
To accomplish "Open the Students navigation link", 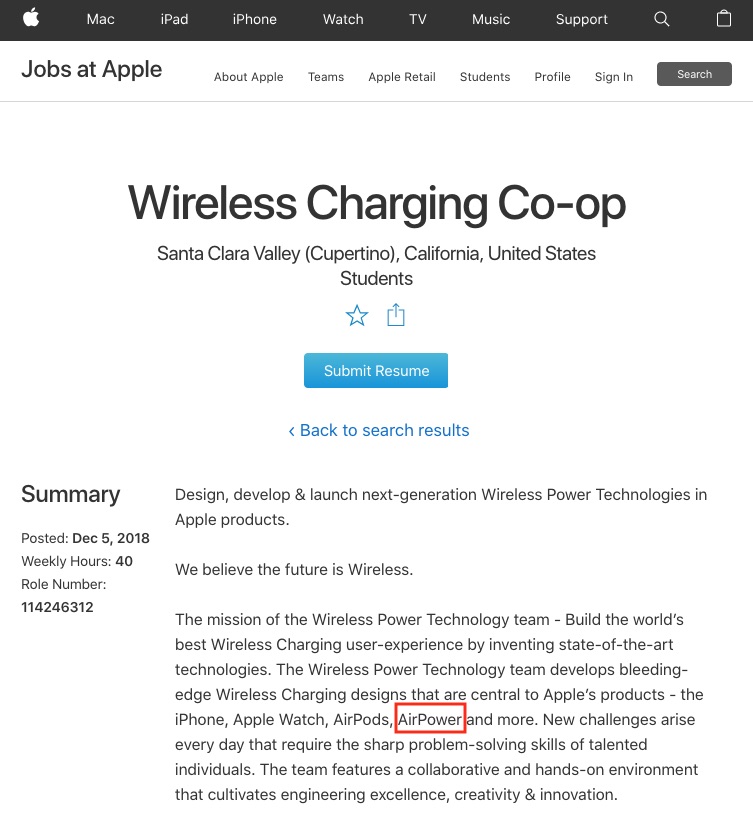I will [485, 77].
